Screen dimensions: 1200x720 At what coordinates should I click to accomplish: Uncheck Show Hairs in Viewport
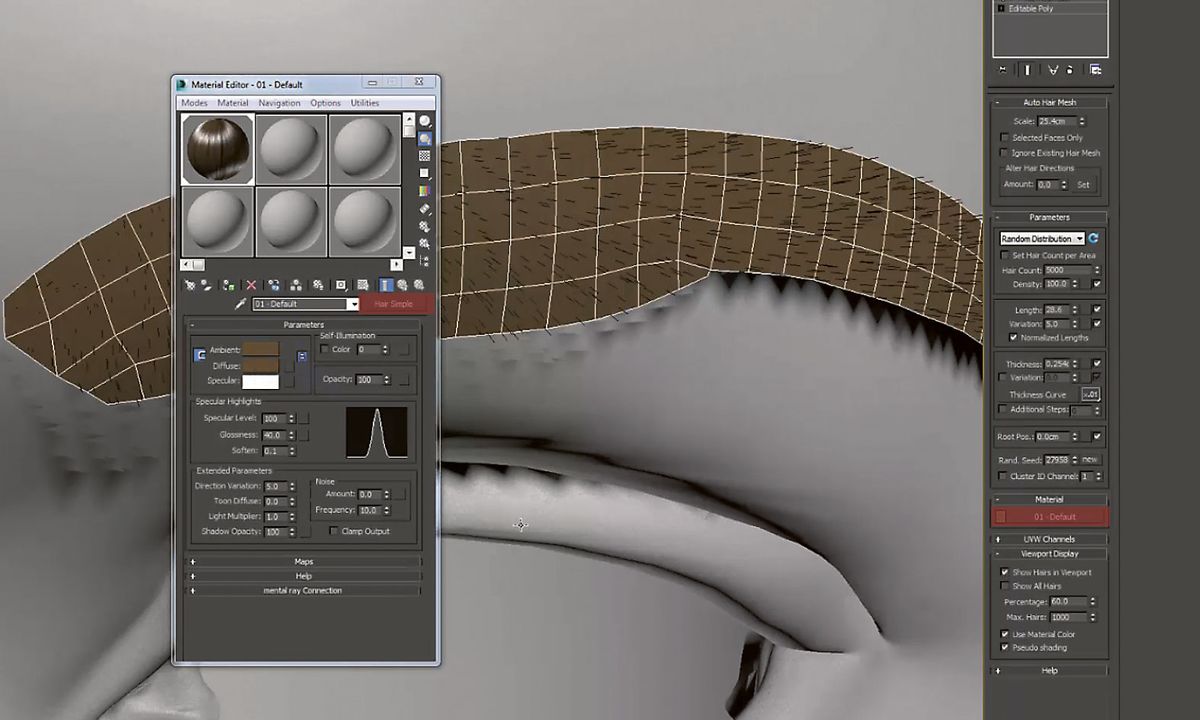[1005, 572]
